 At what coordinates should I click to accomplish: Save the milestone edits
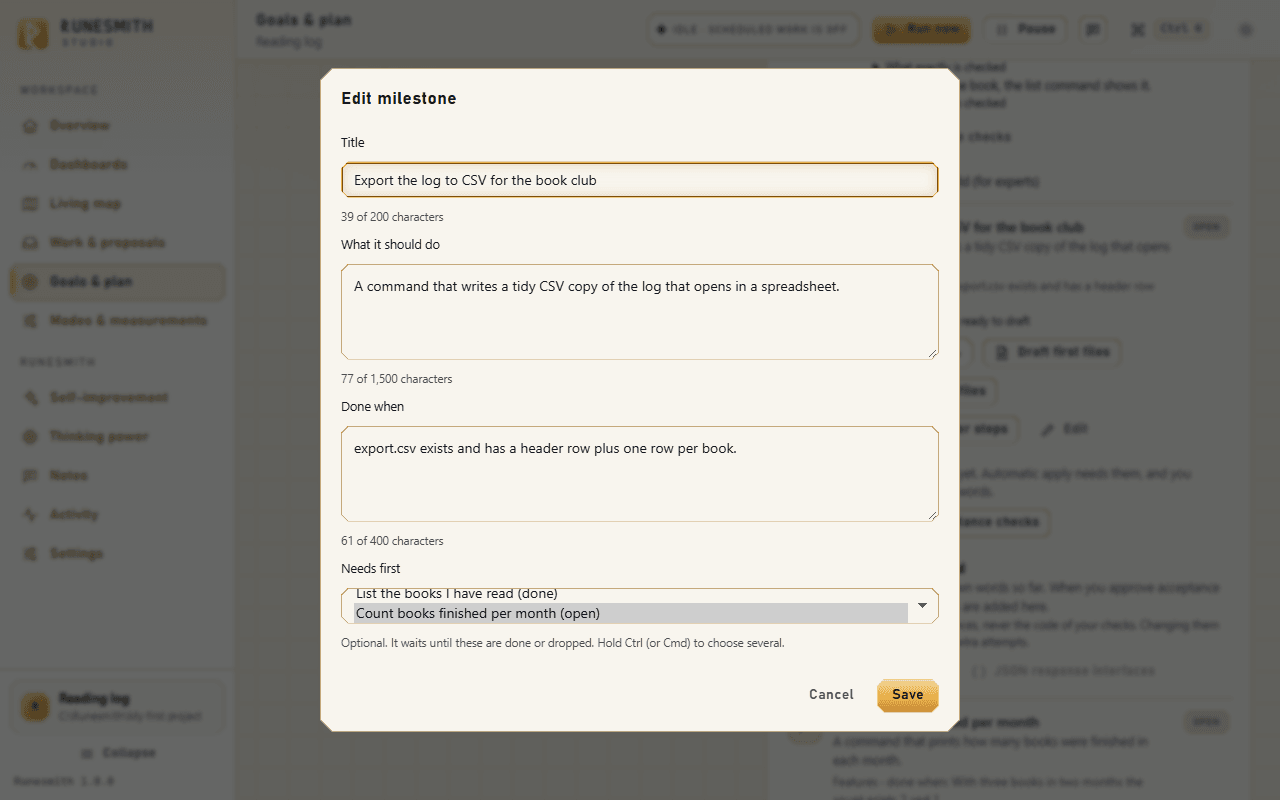pyautogui.click(x=908, y=695)
